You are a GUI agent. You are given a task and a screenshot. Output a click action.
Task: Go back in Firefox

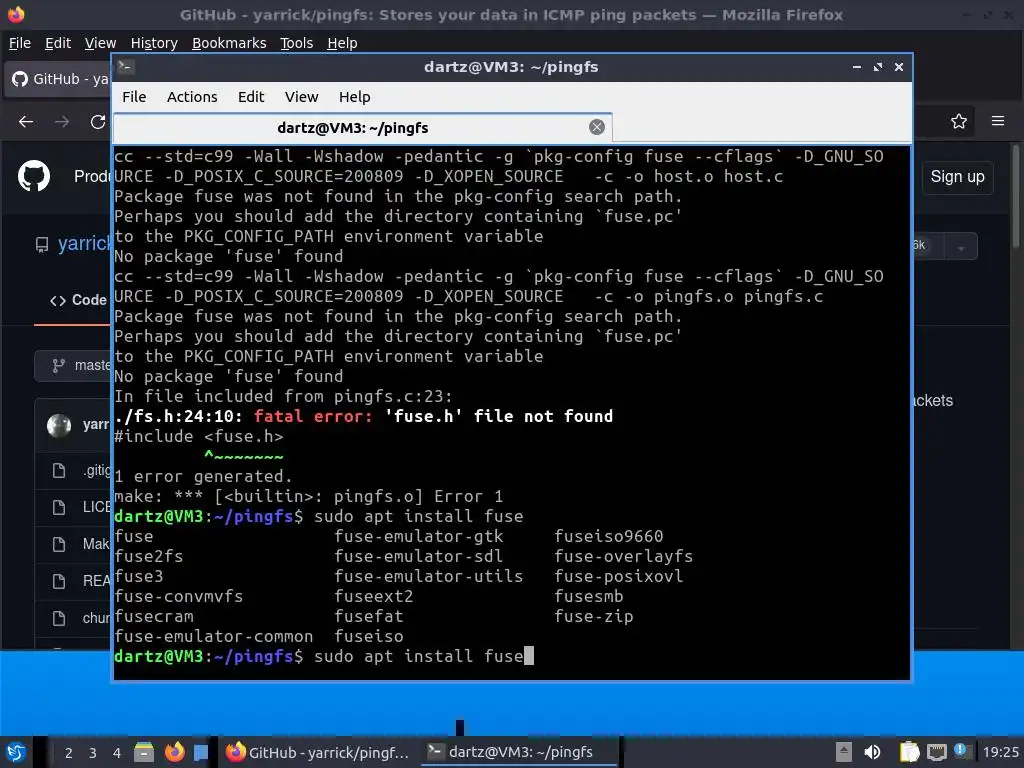pyautogui.click(x=26, y=121)
